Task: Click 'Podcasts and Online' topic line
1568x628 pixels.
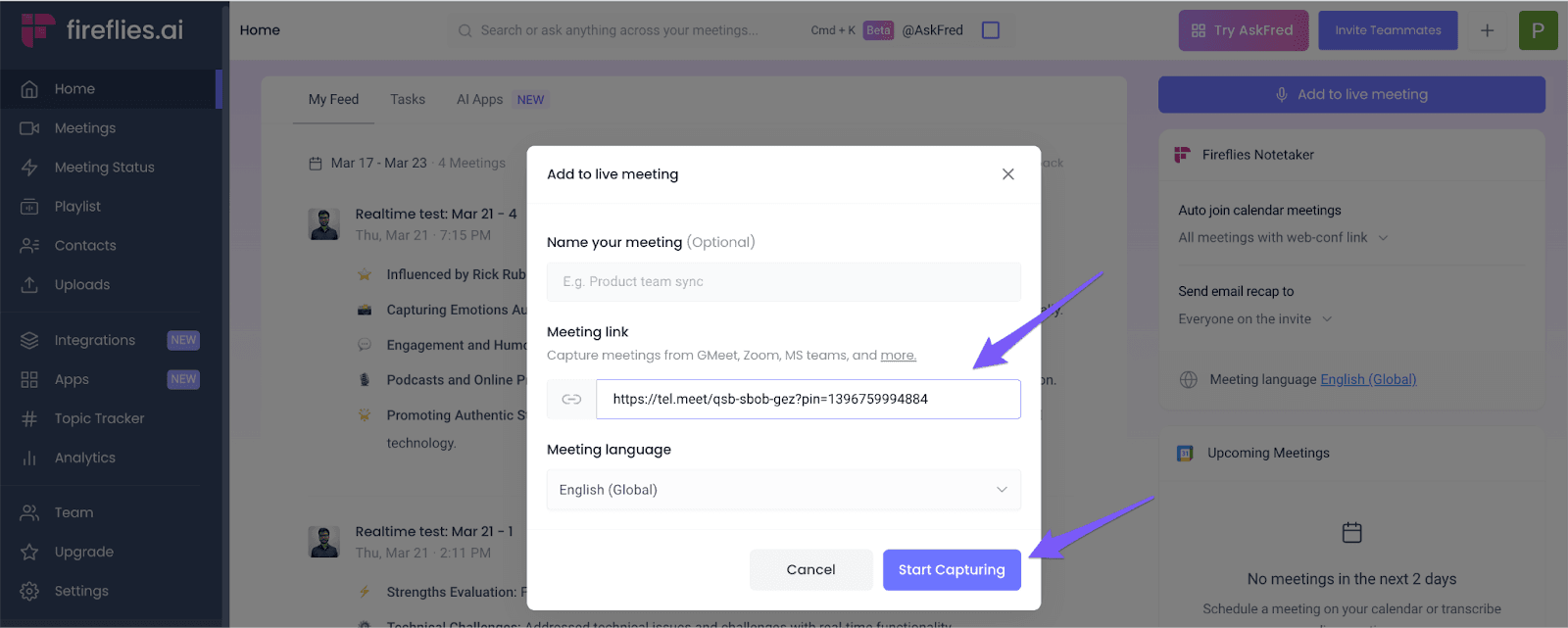Action: pos(457,381)
